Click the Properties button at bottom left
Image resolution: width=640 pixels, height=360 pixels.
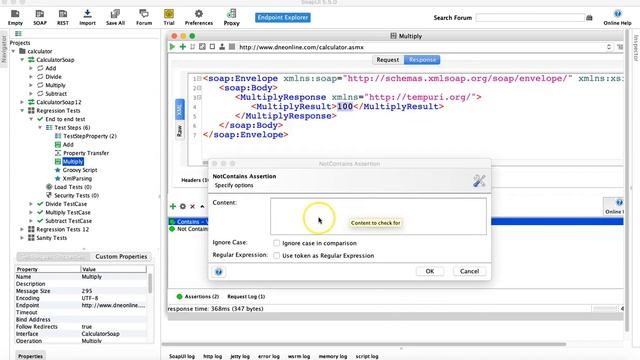pyautogui.click(x=30, y=356)
